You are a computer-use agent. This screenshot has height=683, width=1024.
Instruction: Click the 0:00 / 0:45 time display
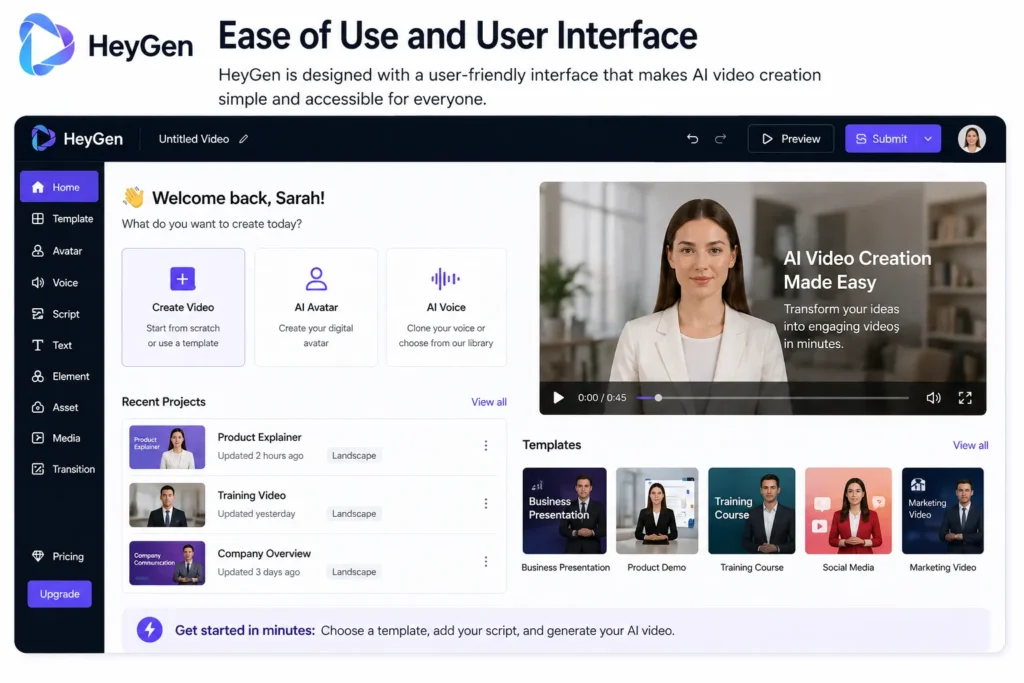coord(601,398)
